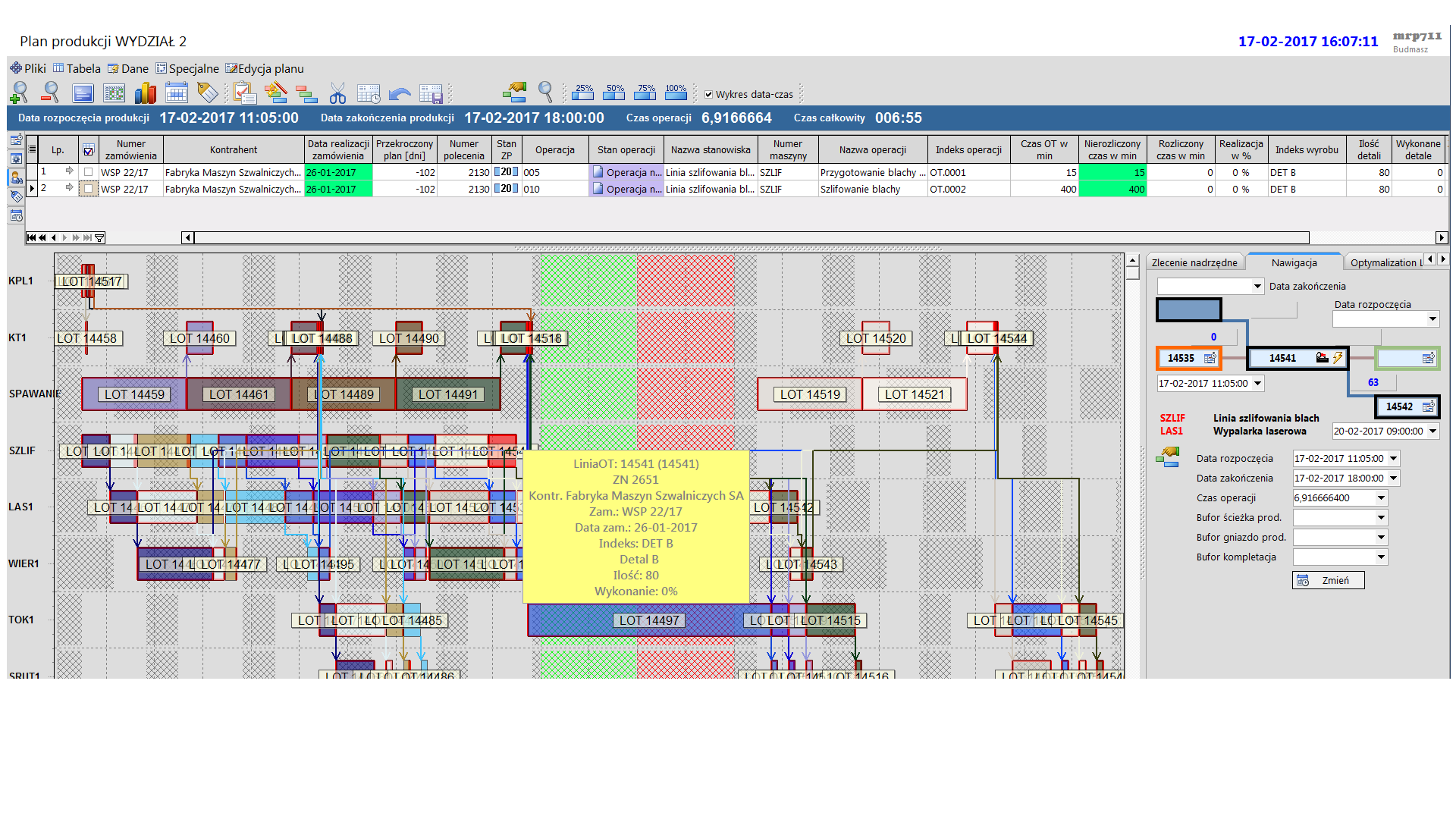
Task: Toggle the Wykres data-czas checkbox
Action: [x=708, y=95]
